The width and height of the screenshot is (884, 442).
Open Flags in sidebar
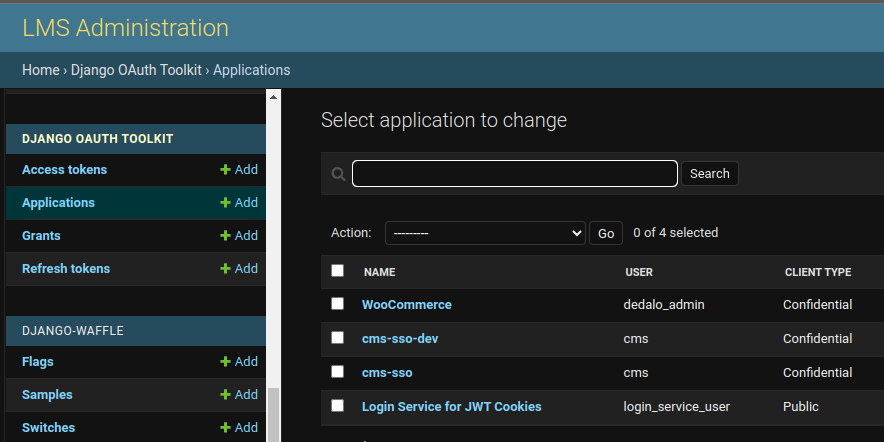[38, 361]
